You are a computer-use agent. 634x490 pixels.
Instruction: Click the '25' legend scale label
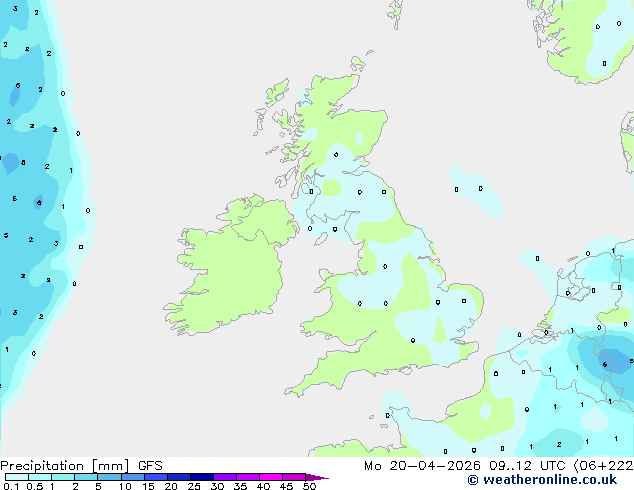point(194,486)
